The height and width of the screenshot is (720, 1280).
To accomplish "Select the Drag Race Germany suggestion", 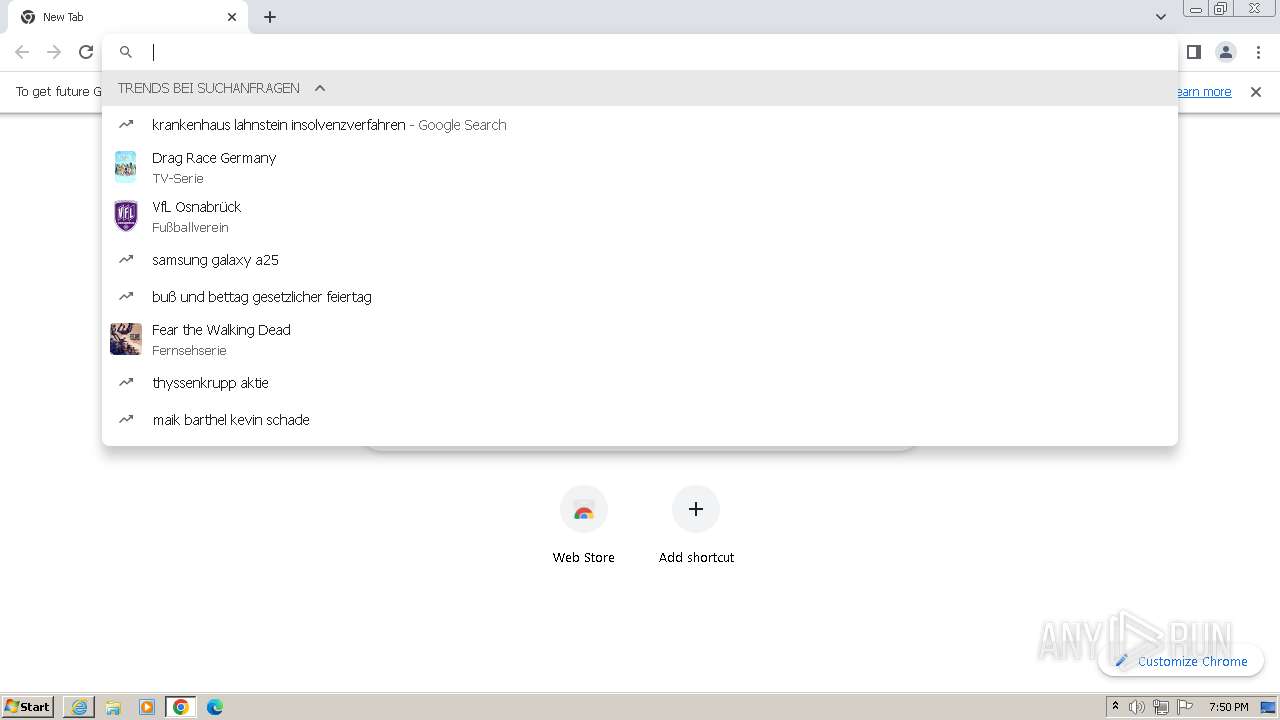I will 640,167.
